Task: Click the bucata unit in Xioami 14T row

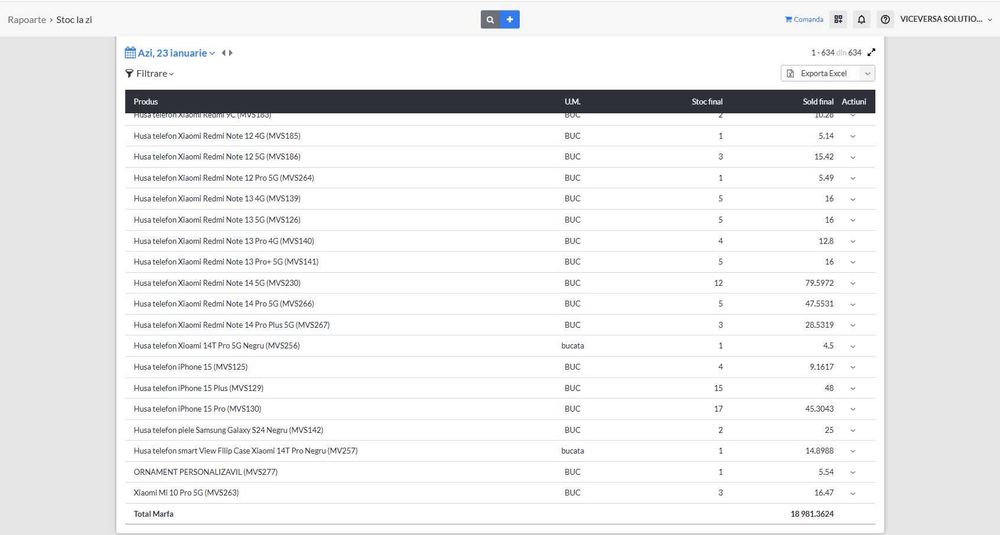Action: [x=572, y=346]
